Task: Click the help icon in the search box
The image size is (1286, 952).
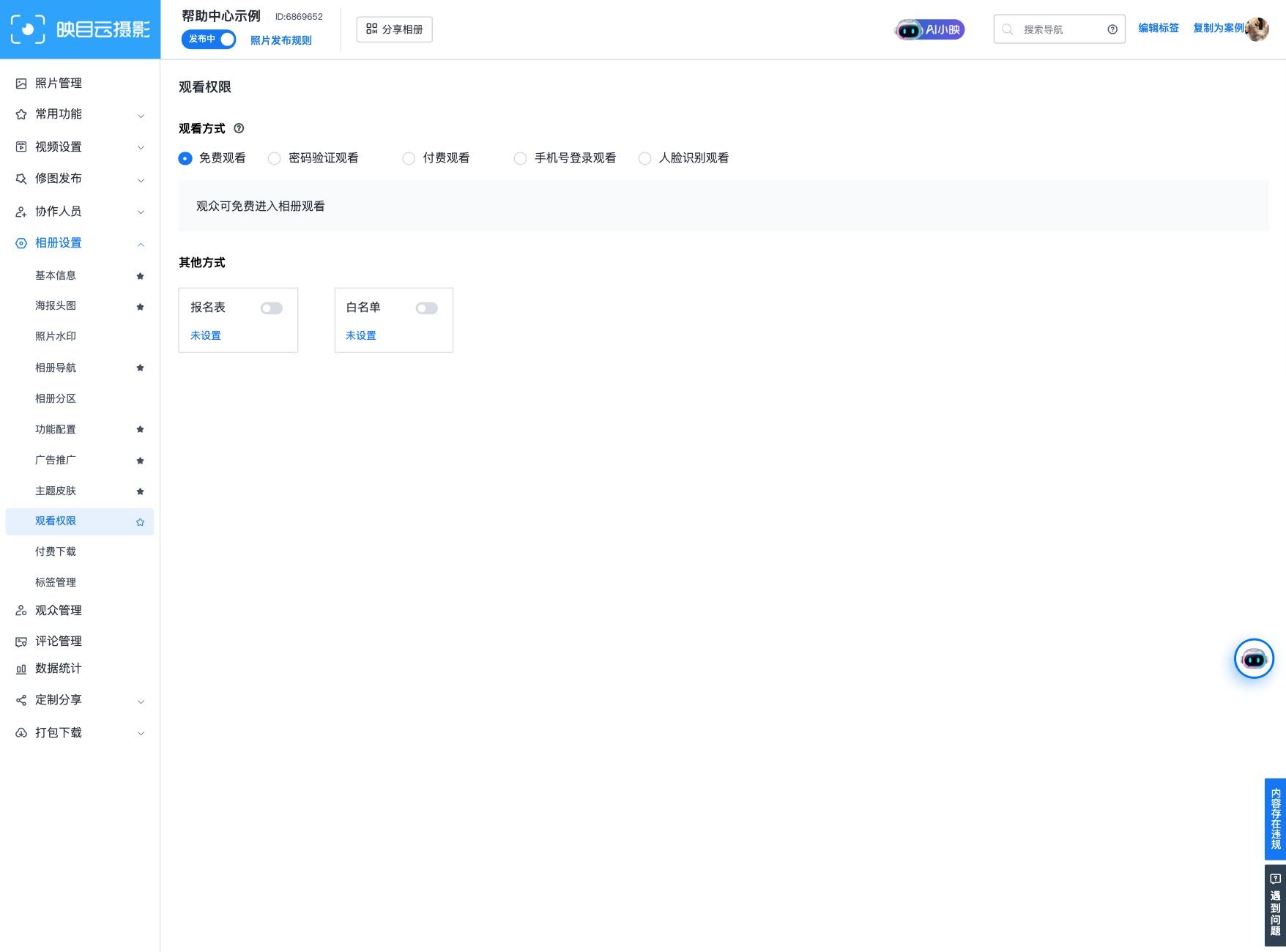Action: [x=1112, y=29]
